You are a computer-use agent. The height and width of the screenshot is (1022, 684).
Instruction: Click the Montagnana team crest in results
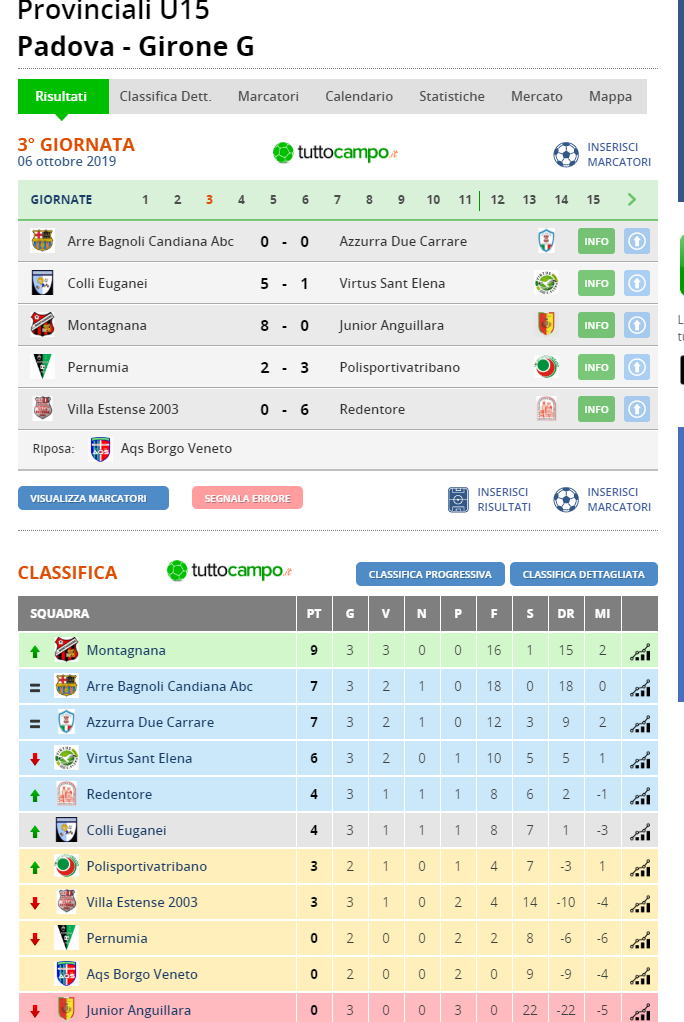[x=42, y=325]
